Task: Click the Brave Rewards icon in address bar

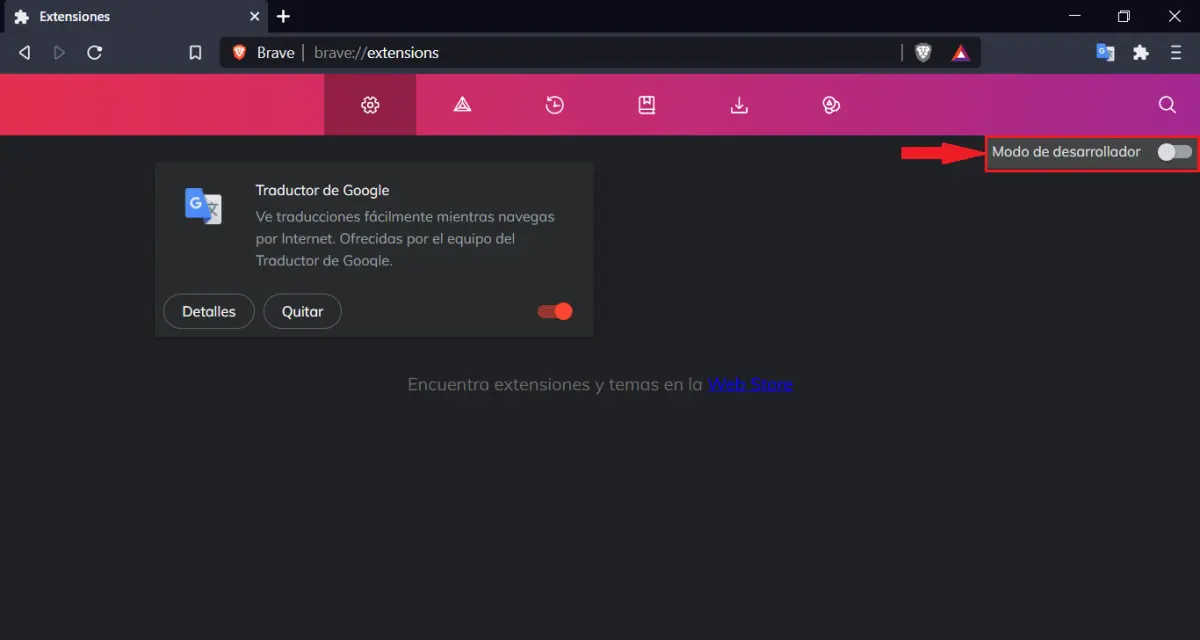Action: [x=961, y=53]
